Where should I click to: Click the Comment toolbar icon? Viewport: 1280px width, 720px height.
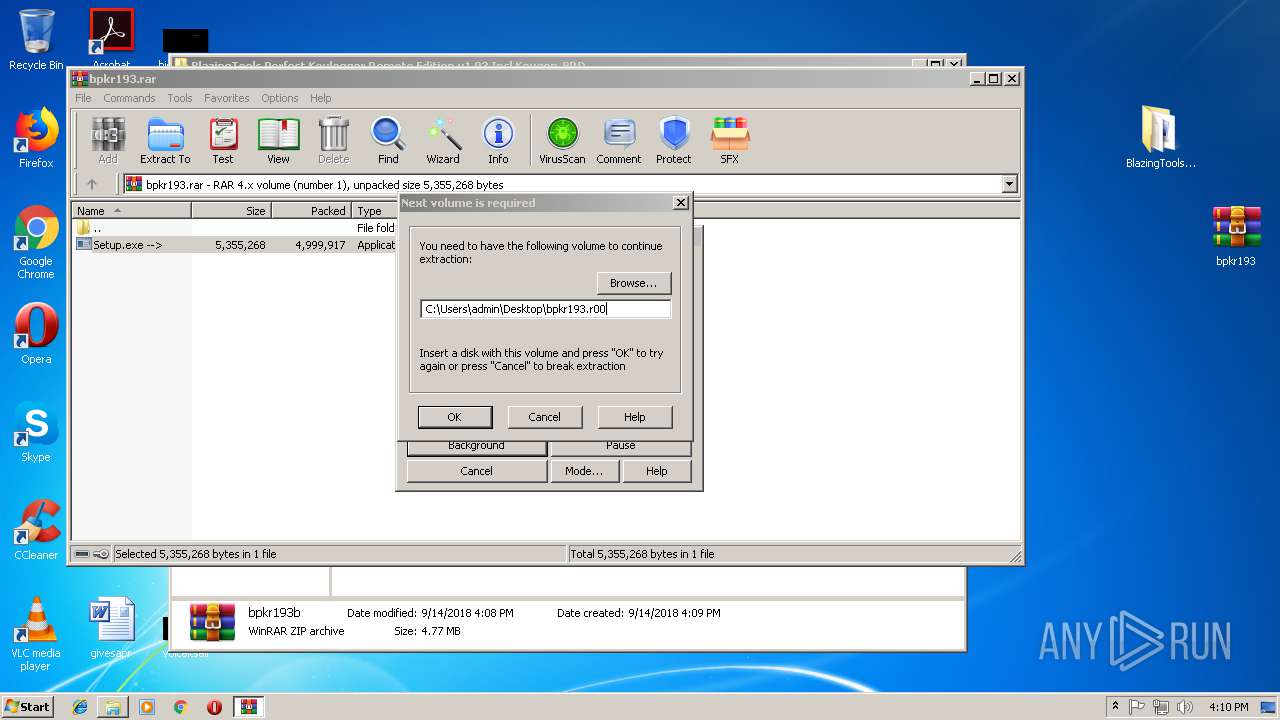(619, 140)
